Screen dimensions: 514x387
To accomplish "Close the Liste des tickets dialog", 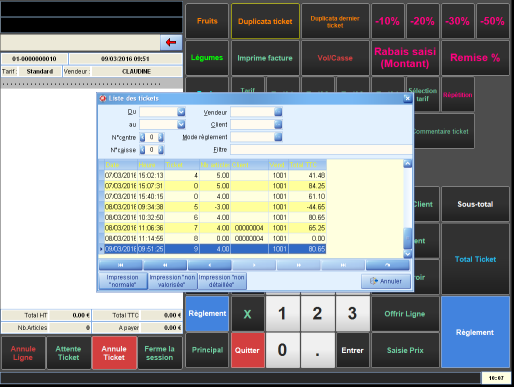I will (x=407, y=98).
